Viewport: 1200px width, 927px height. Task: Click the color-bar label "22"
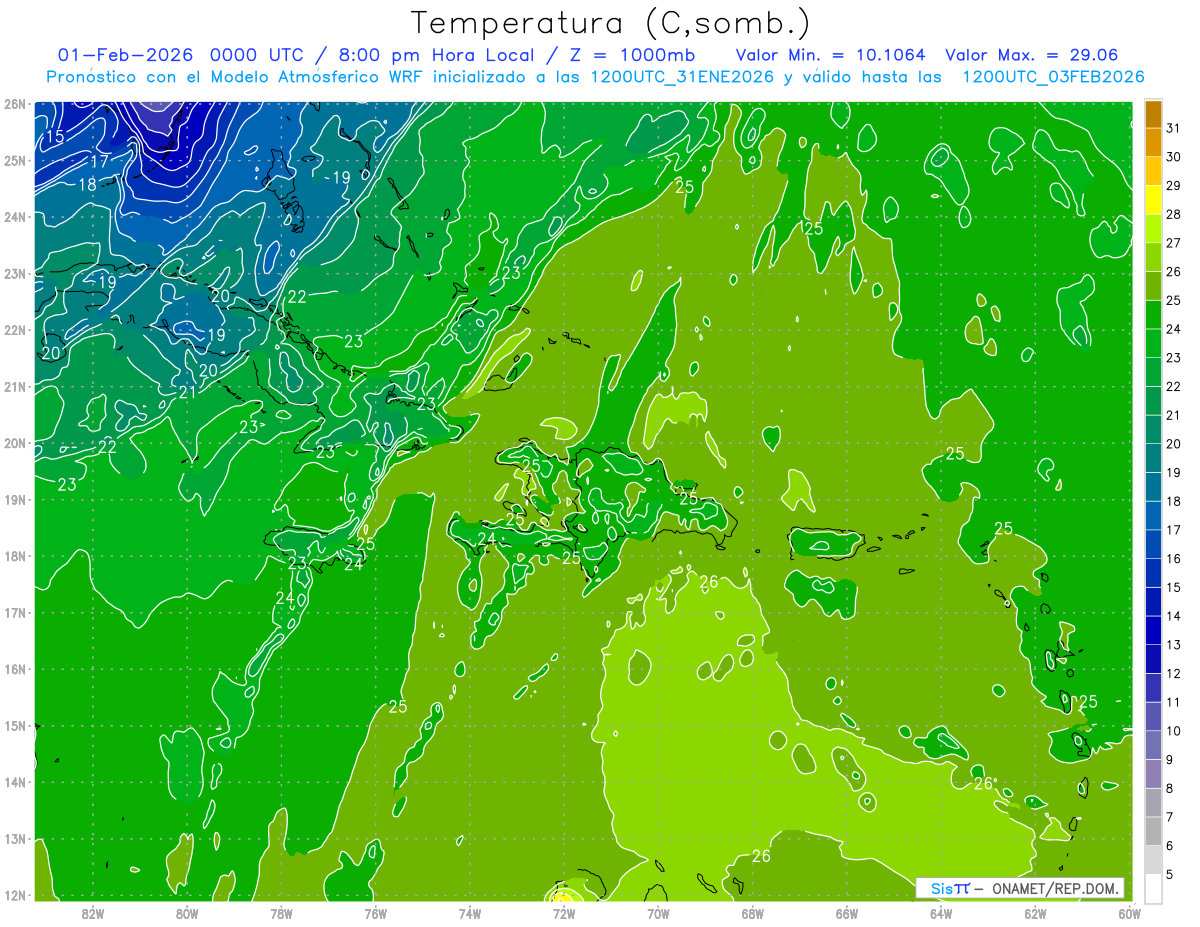tap(1173, 387)
